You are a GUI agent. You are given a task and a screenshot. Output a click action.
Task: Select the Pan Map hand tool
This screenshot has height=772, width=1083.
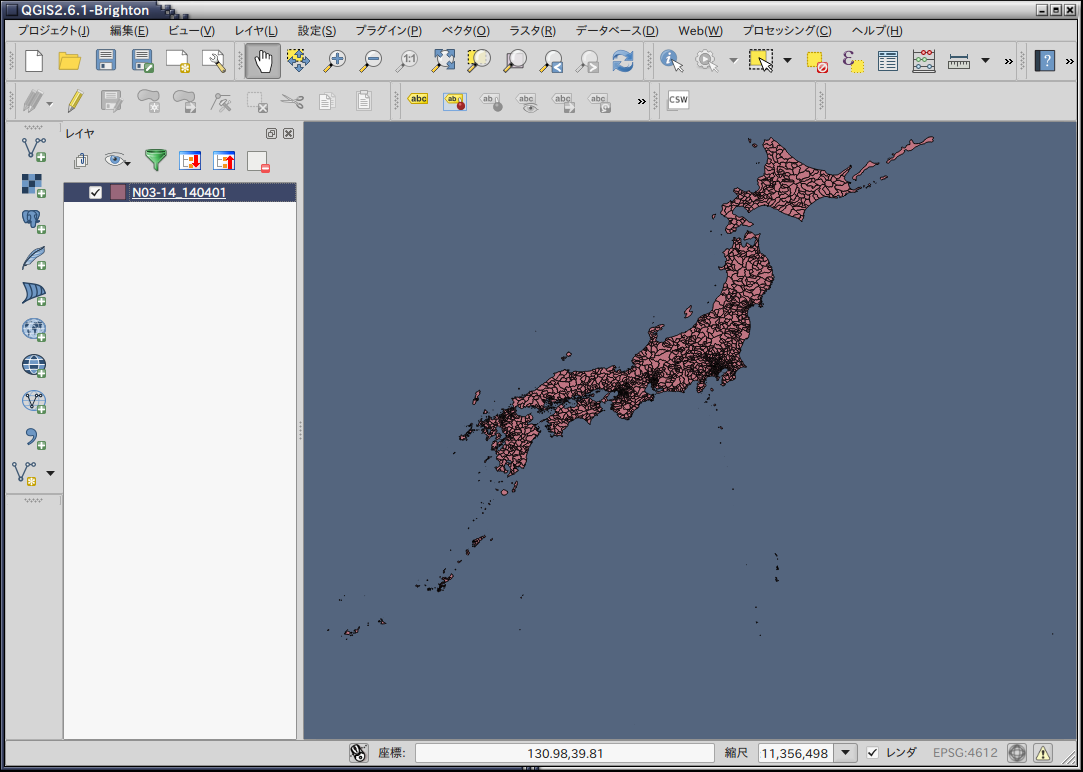click(263, 61)
